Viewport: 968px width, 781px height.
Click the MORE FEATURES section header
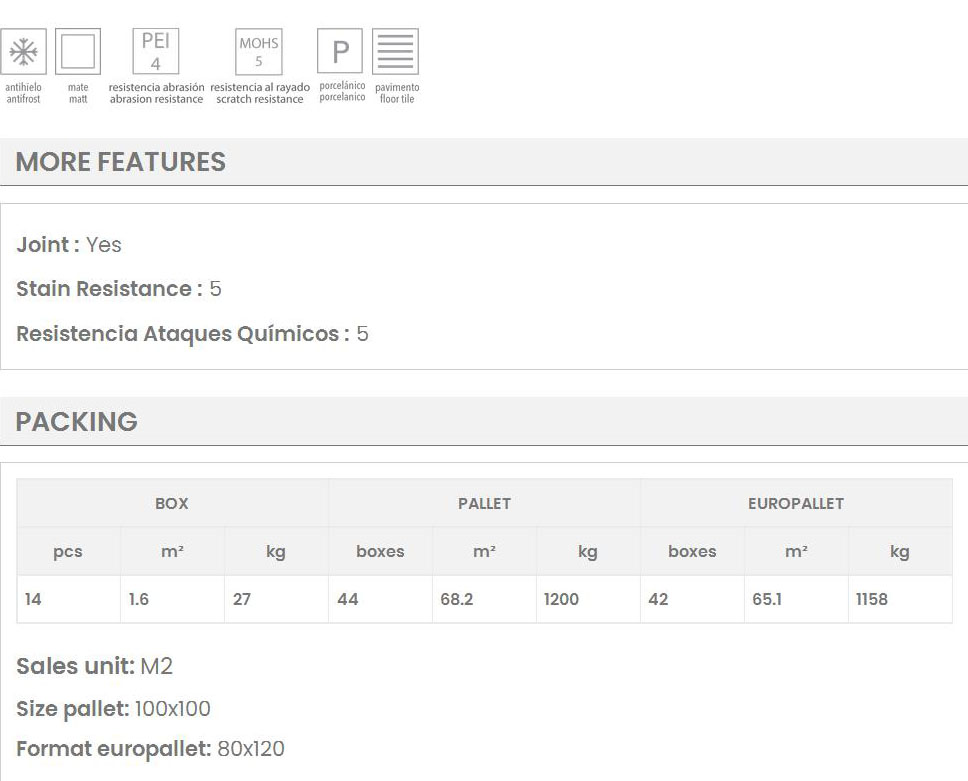coord(121,162)
